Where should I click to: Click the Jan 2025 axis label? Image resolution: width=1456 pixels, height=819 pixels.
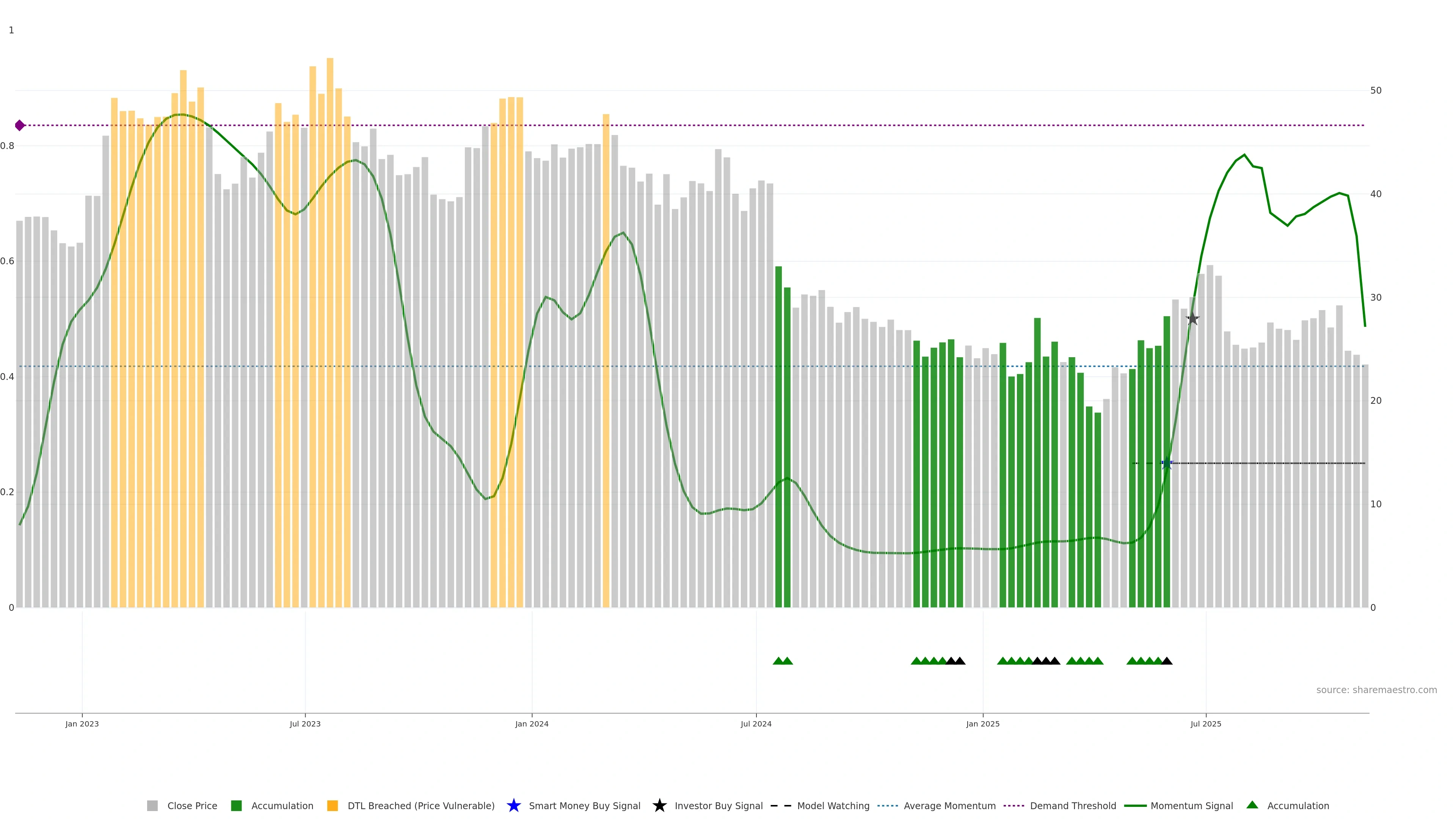982,723
